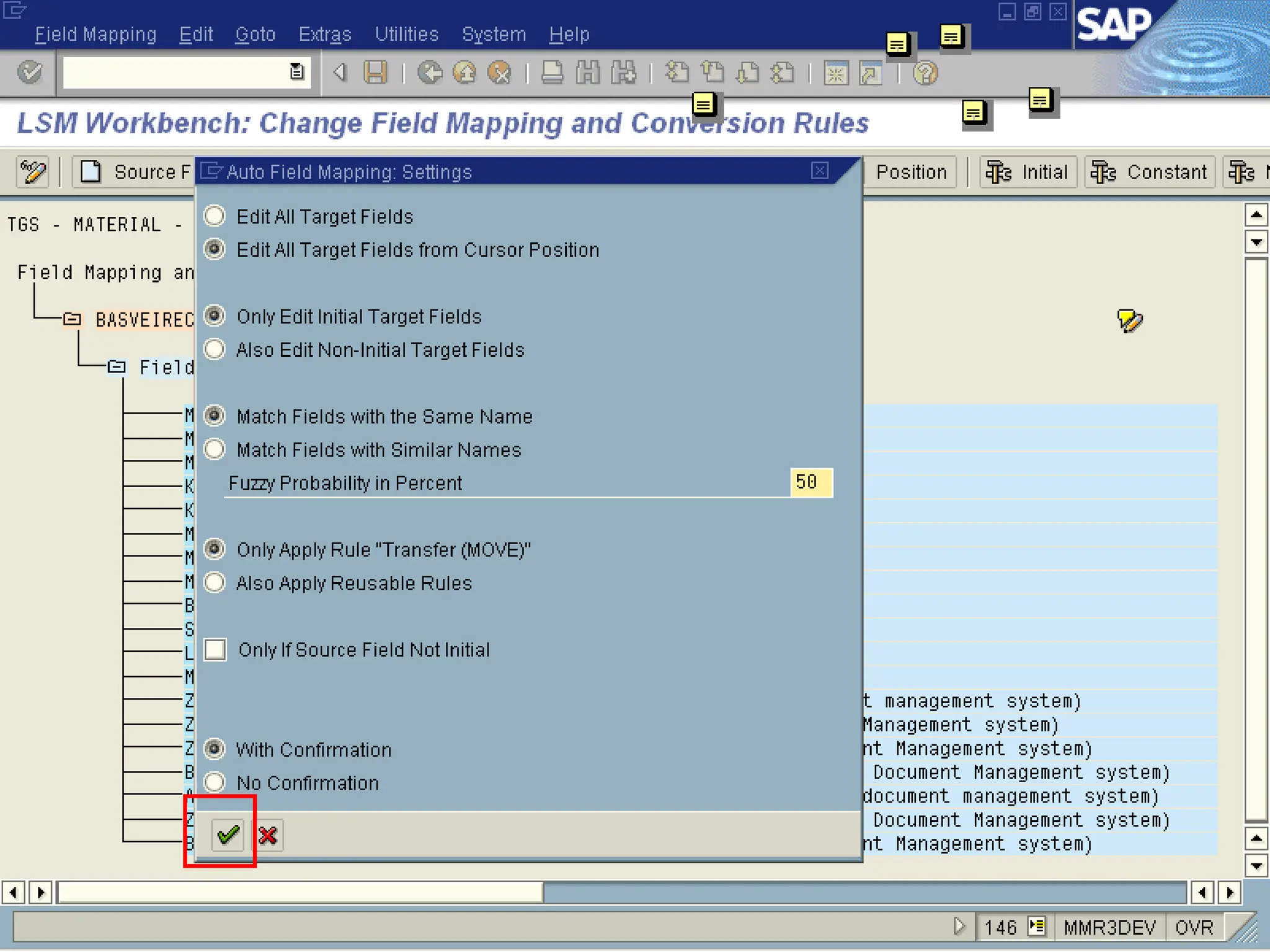This screenshot has width=1270, height=952.
Task: Click the Back green arrow icon
Action: [x=429, y=73]
